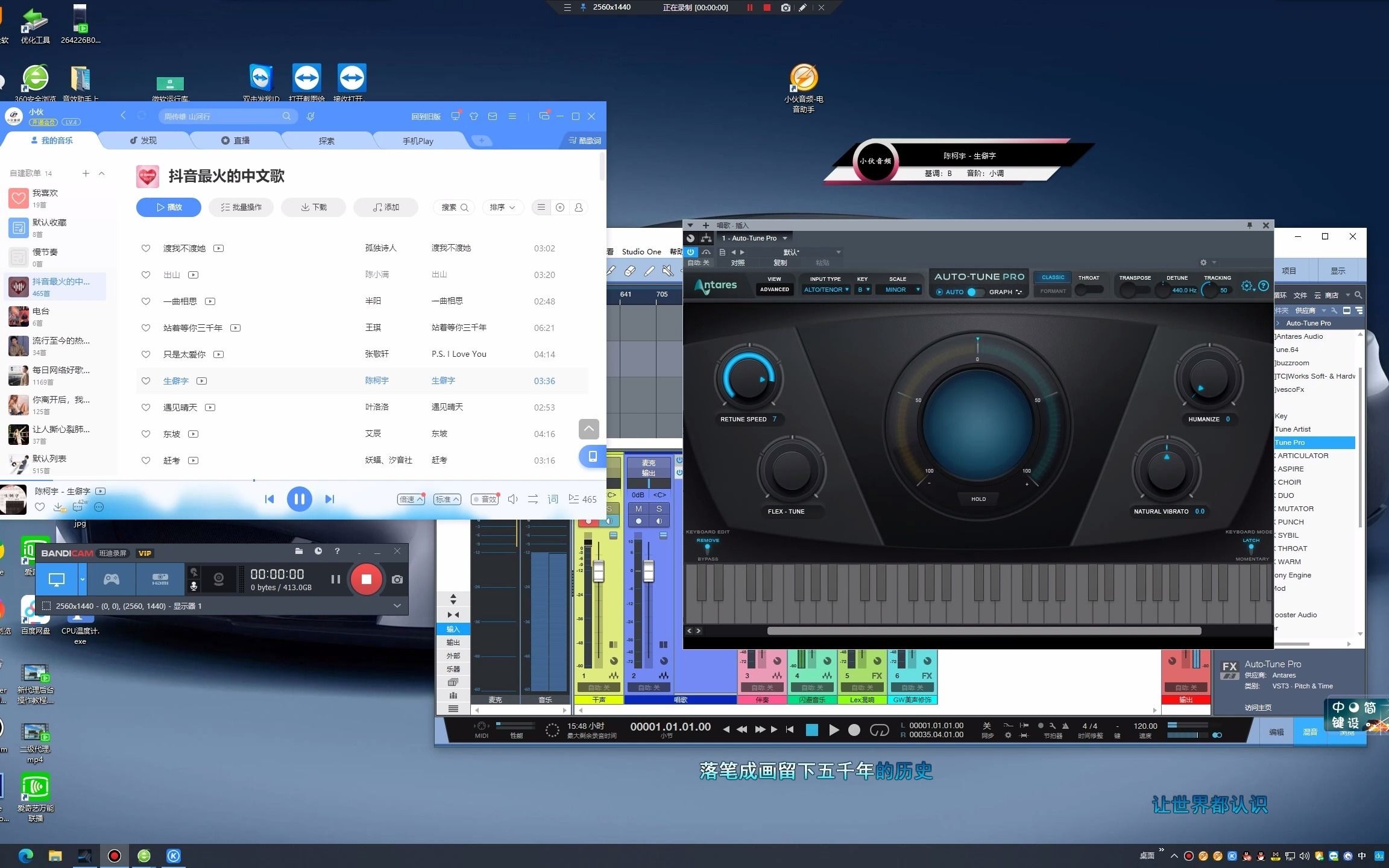Click the blue 播放 play-all button
The image size is (1389, 868).
tap(168, 207)
